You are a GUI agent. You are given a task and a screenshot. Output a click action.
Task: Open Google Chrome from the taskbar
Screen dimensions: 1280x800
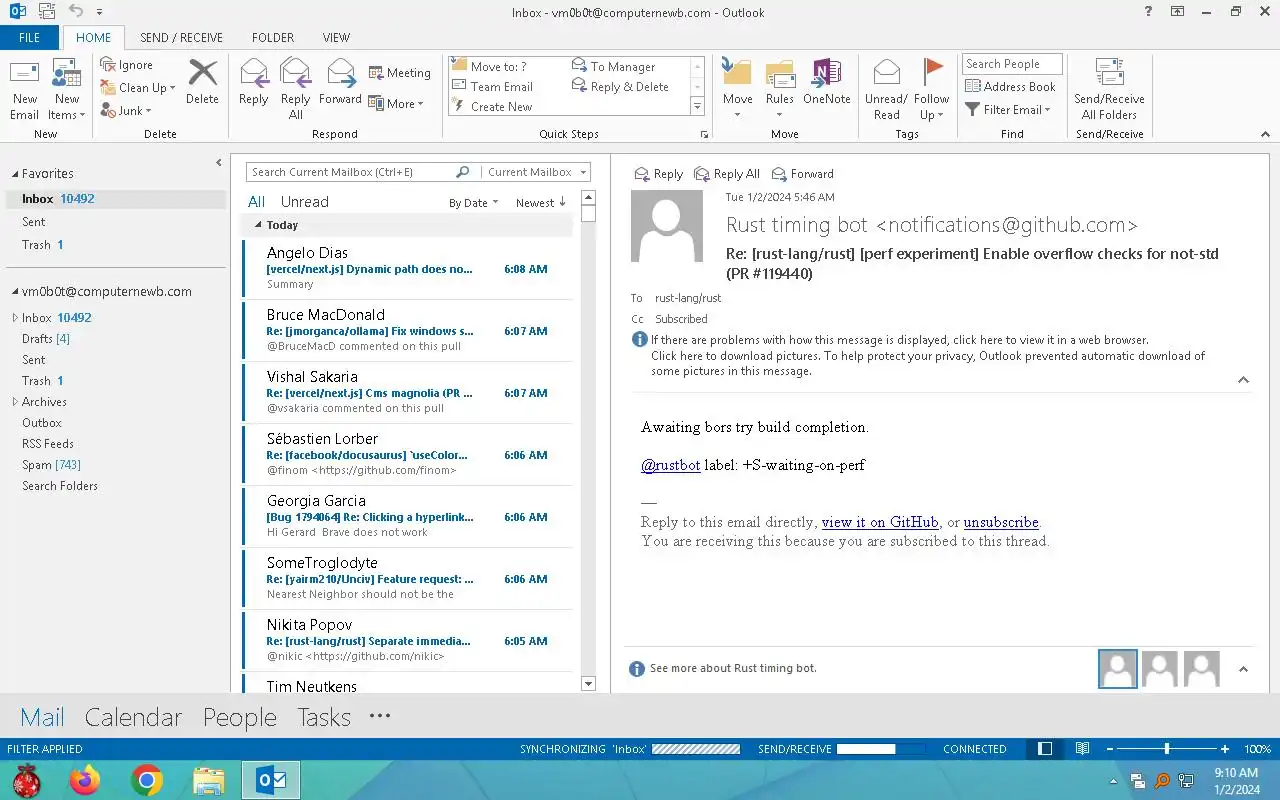pos(147,780)
